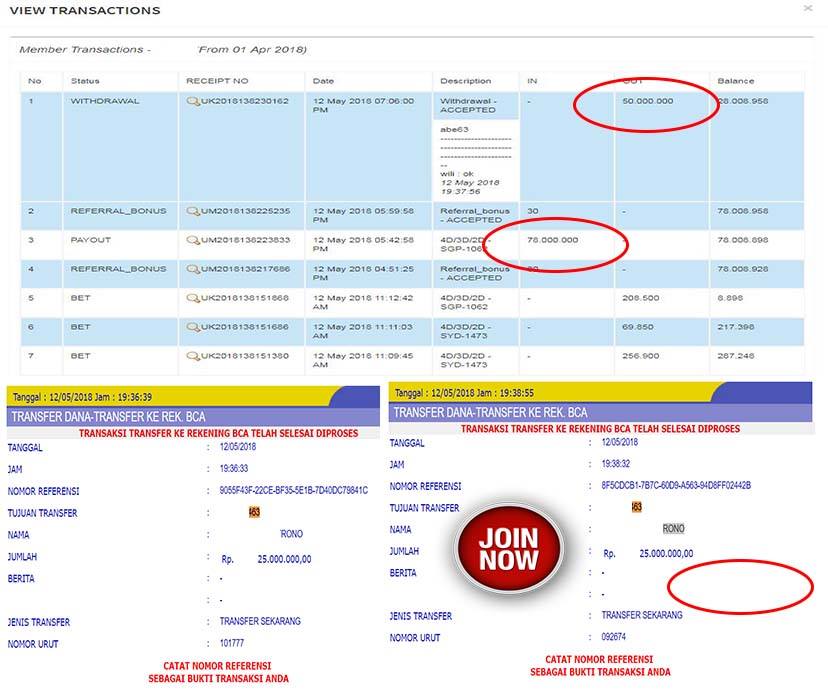The image size is (828, 700).
Task: View receipt icon for UK2018136151868
Action: (x=193, y=298)
